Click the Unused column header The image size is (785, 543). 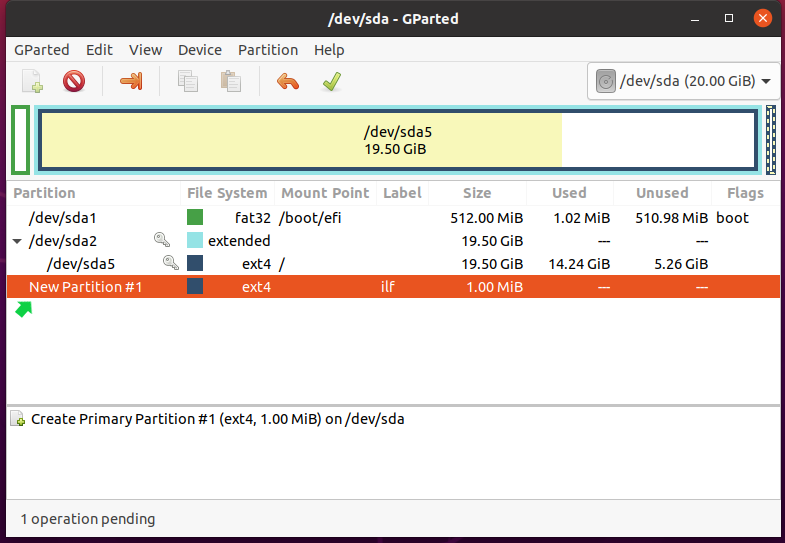tap(662, 193)
